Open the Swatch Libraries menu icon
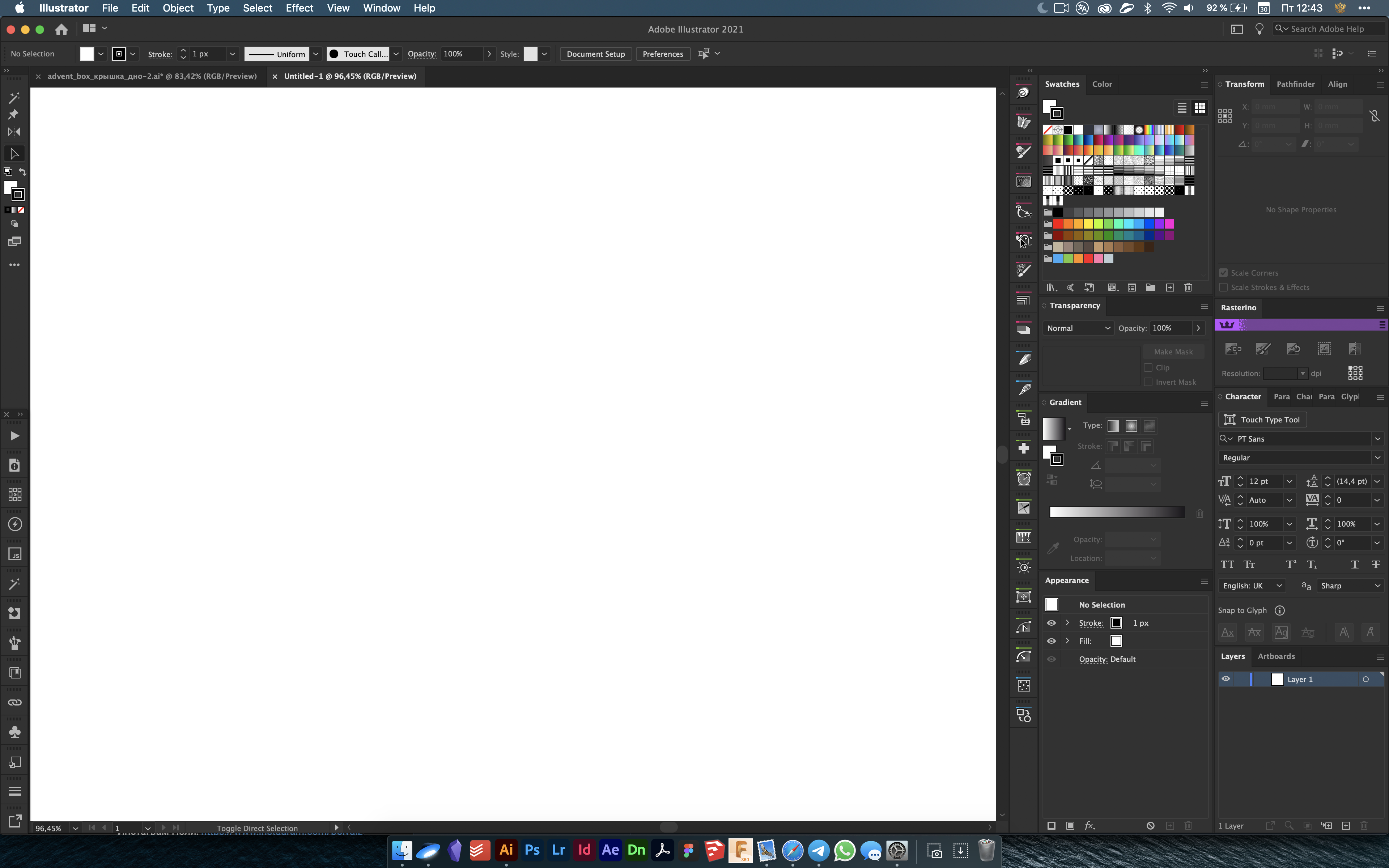This screenshot has width=1389, height=868. pyautogui.click(x=1051, y=288)
